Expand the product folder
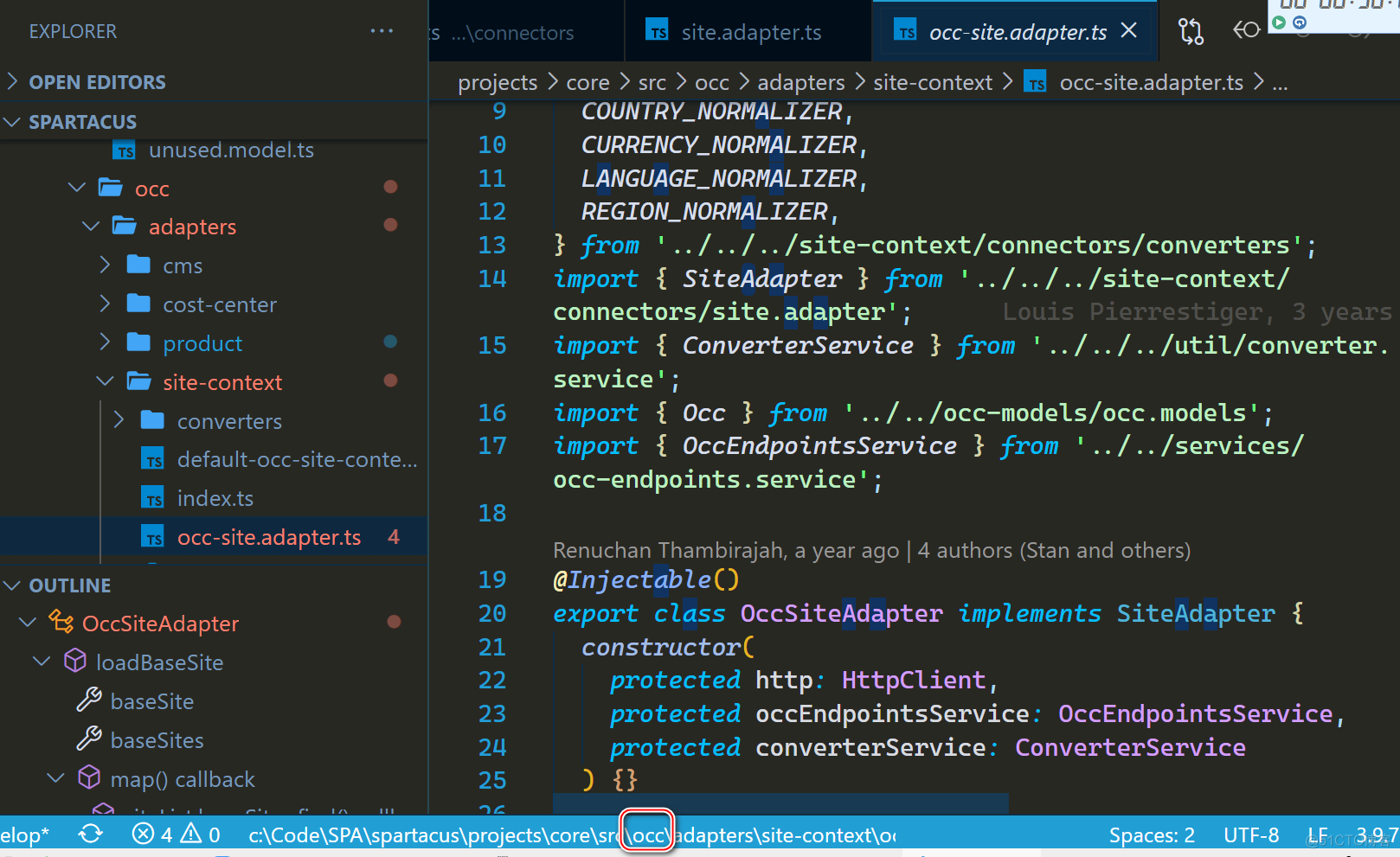 (105, 342)
